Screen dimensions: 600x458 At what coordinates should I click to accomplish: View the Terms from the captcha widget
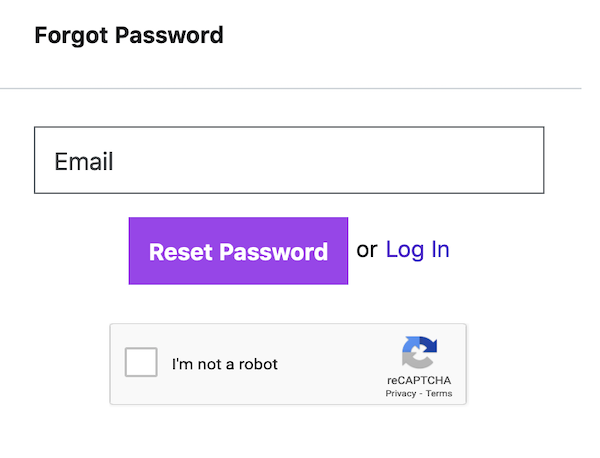pos(439,394)
